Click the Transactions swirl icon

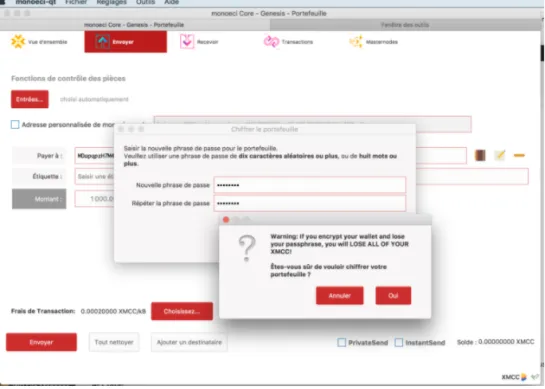pos(271,42)
